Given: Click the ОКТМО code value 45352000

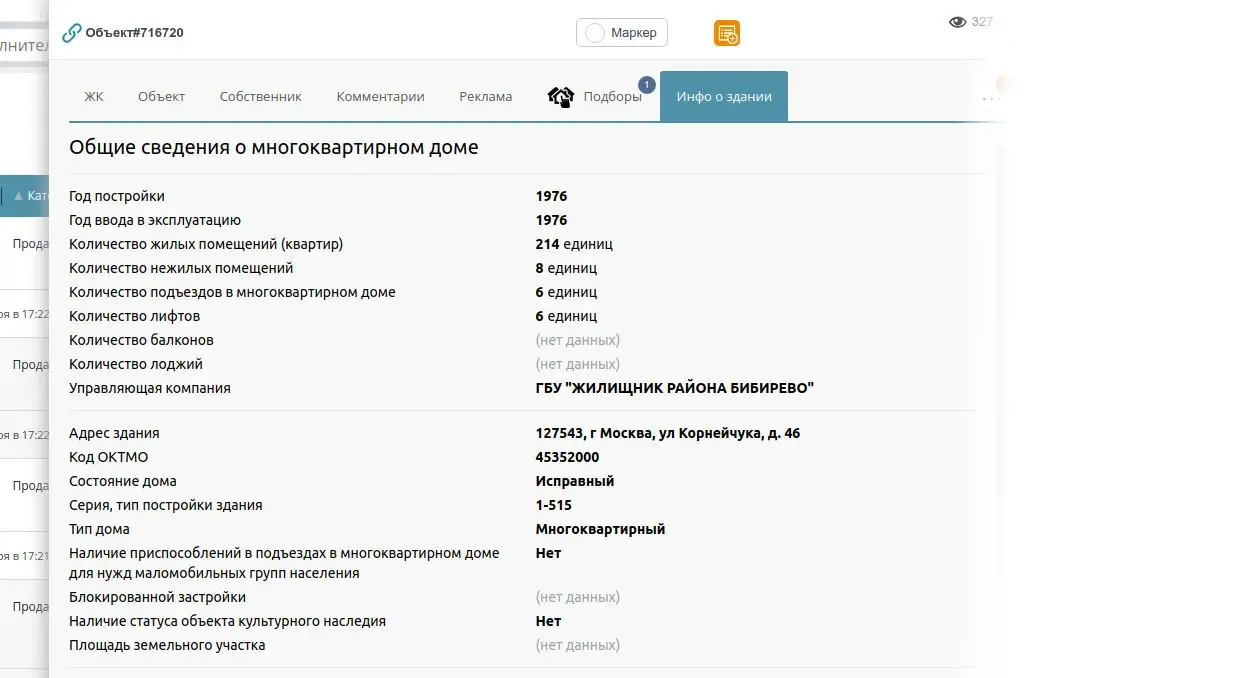Looking at the screenshot, I should pos(567,457).
